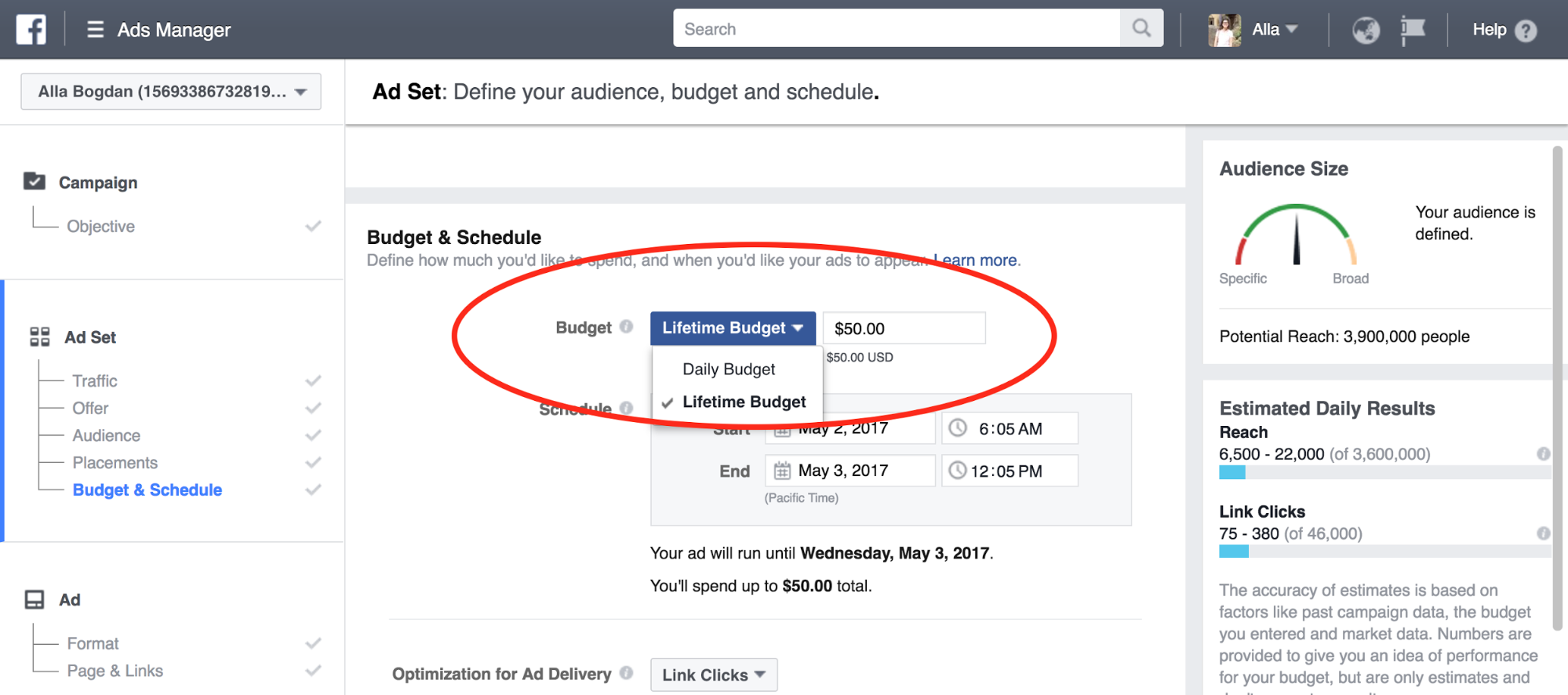Open the flag Pages icon
This screenshot has width=1568, height=695.
click(x=1413, y=31)
